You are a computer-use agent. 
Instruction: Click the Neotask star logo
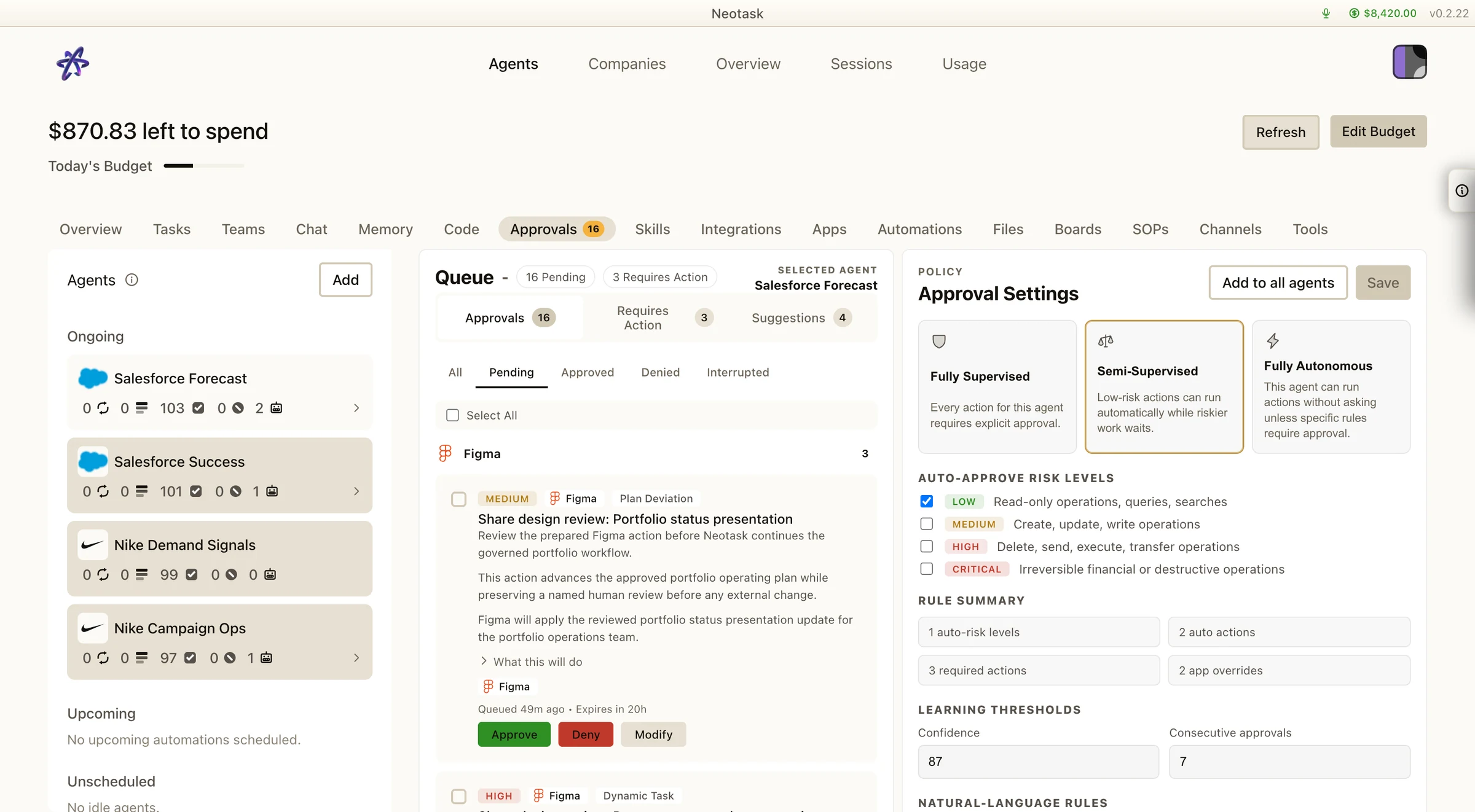click(73, 63)
